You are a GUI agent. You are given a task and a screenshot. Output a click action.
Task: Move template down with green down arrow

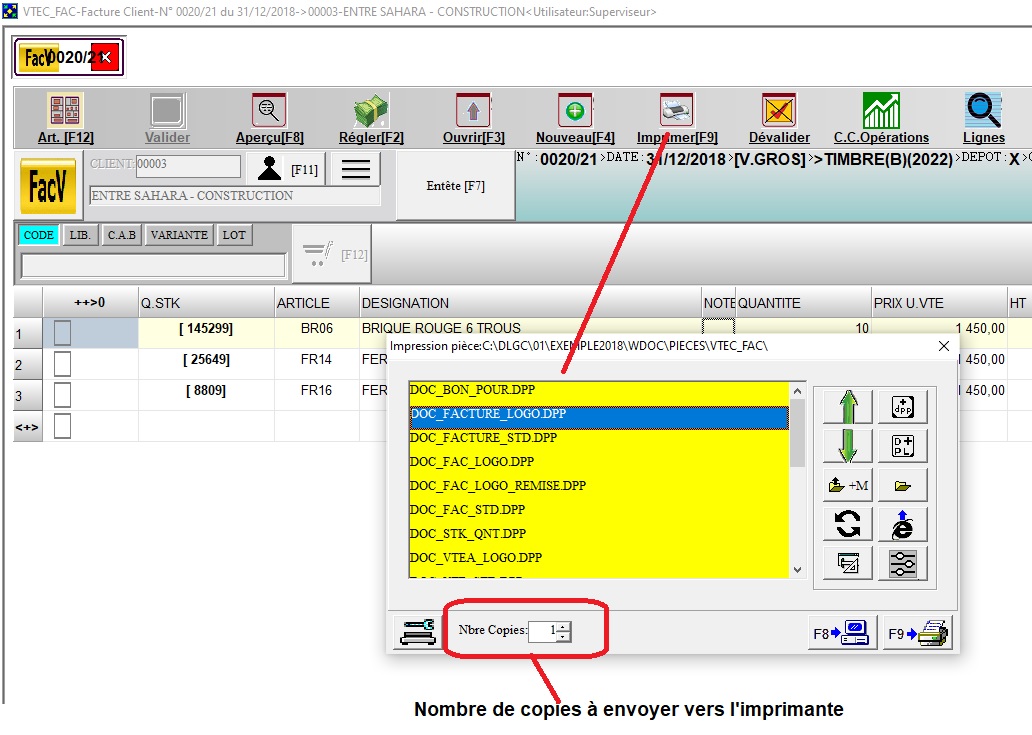point(848,446)
